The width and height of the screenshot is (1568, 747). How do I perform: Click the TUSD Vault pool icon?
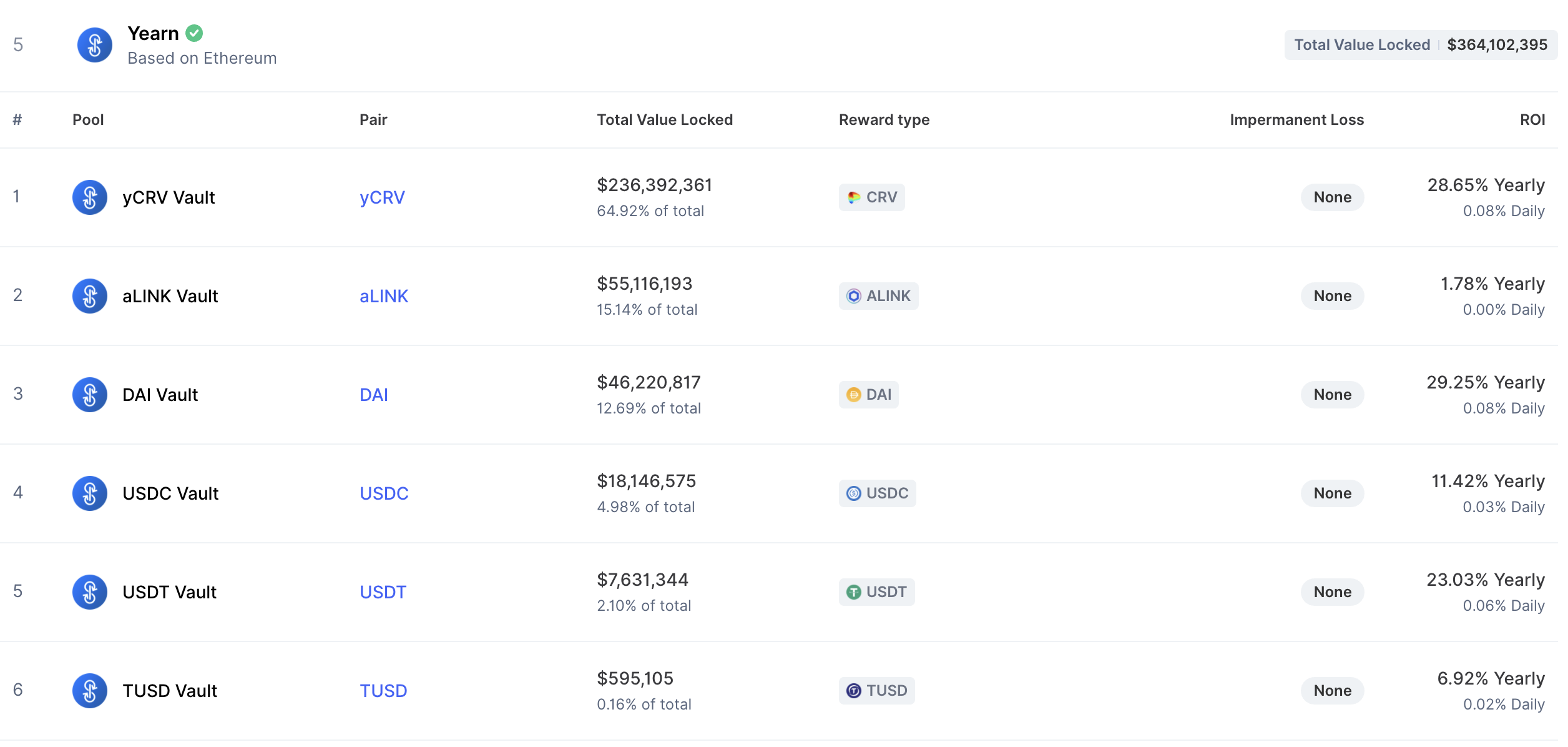coord(90,691)
